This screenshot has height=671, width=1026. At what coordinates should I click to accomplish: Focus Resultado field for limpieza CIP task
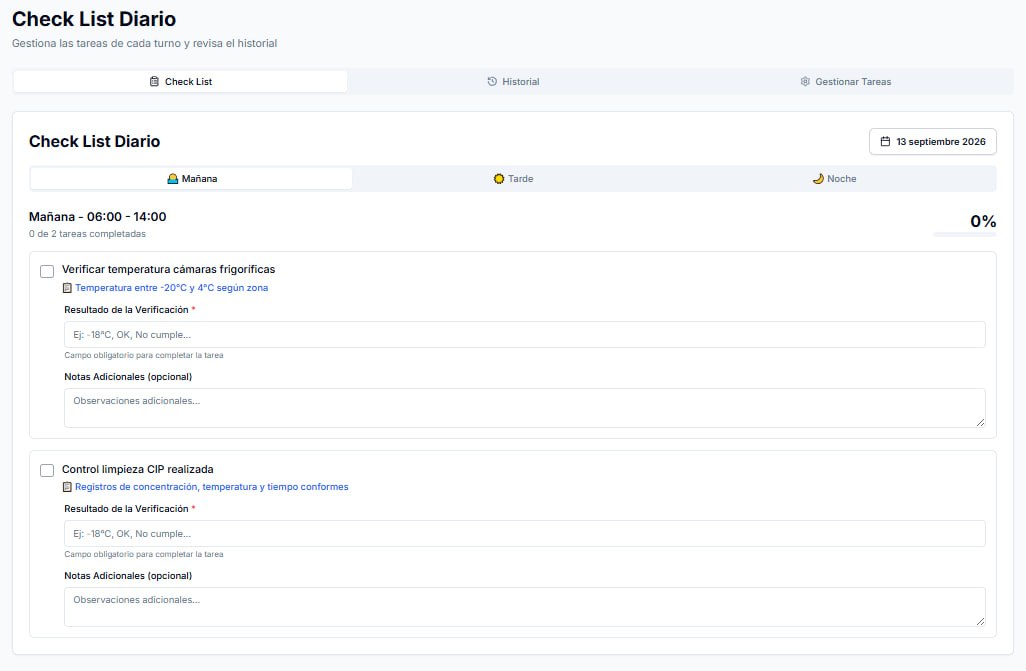click(x=525, y=534)
